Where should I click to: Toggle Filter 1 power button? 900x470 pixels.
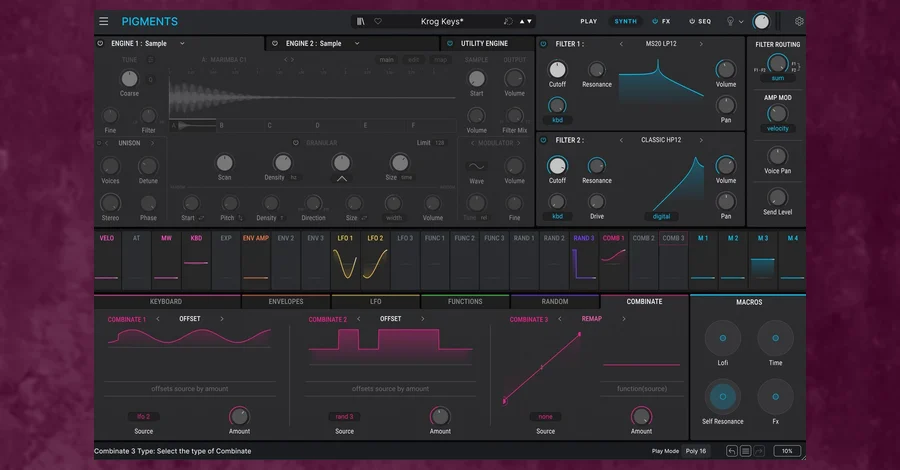coord(544,44)
